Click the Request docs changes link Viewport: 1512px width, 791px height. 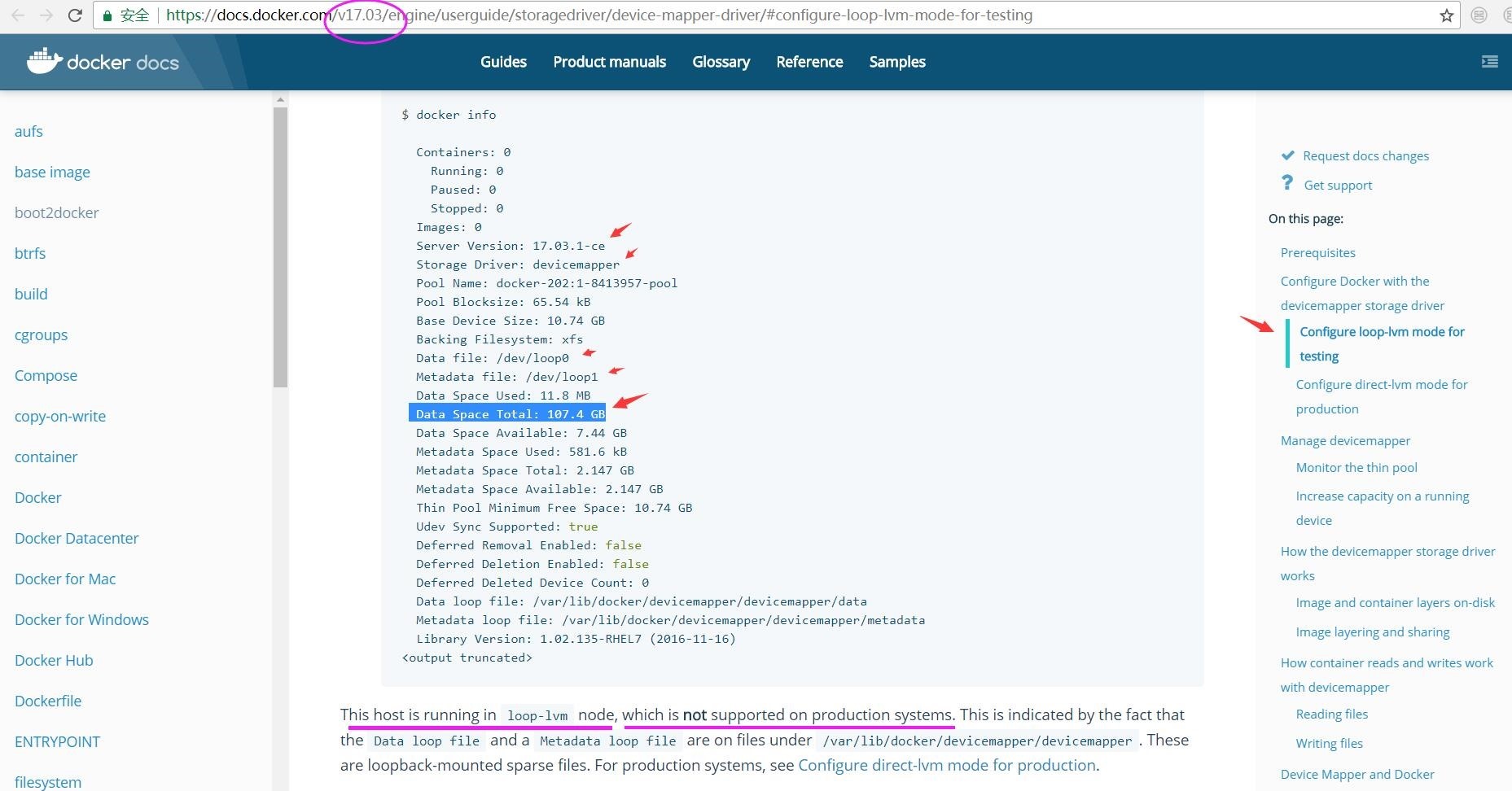1365,155
